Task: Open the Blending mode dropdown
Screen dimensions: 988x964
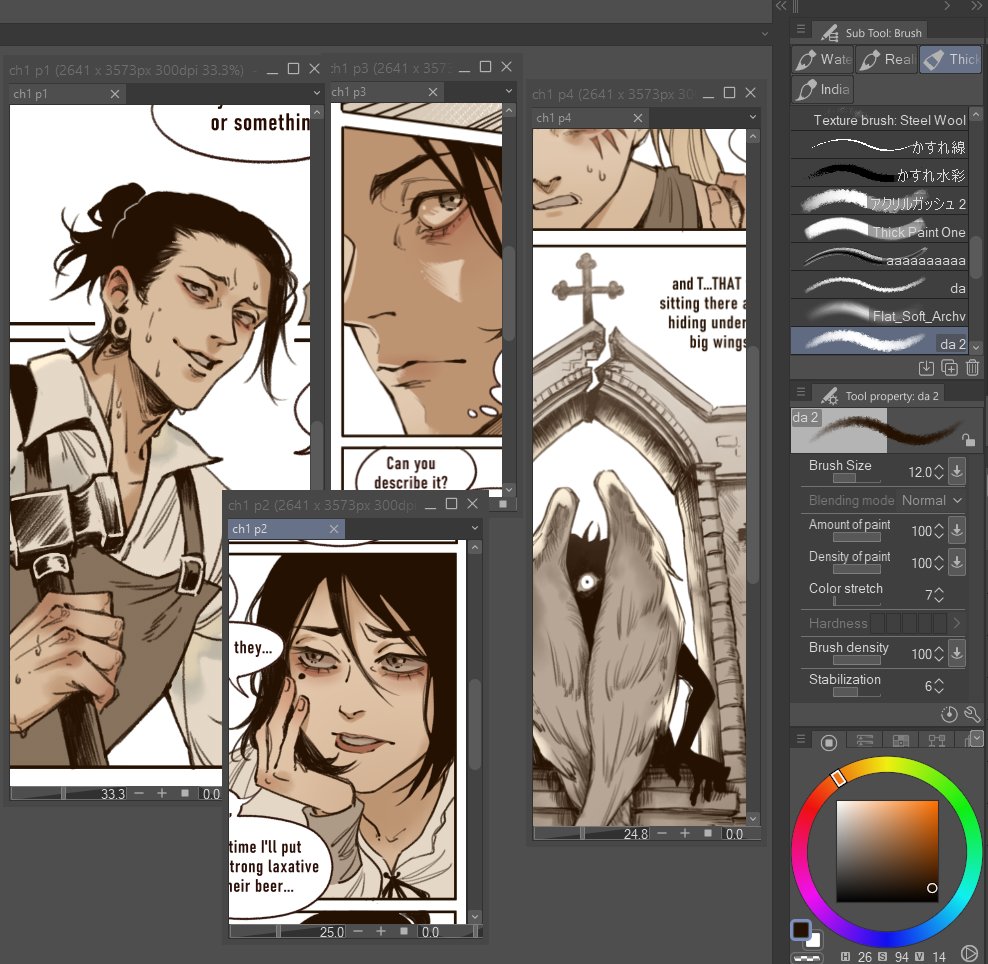Action: coord(931,500)
